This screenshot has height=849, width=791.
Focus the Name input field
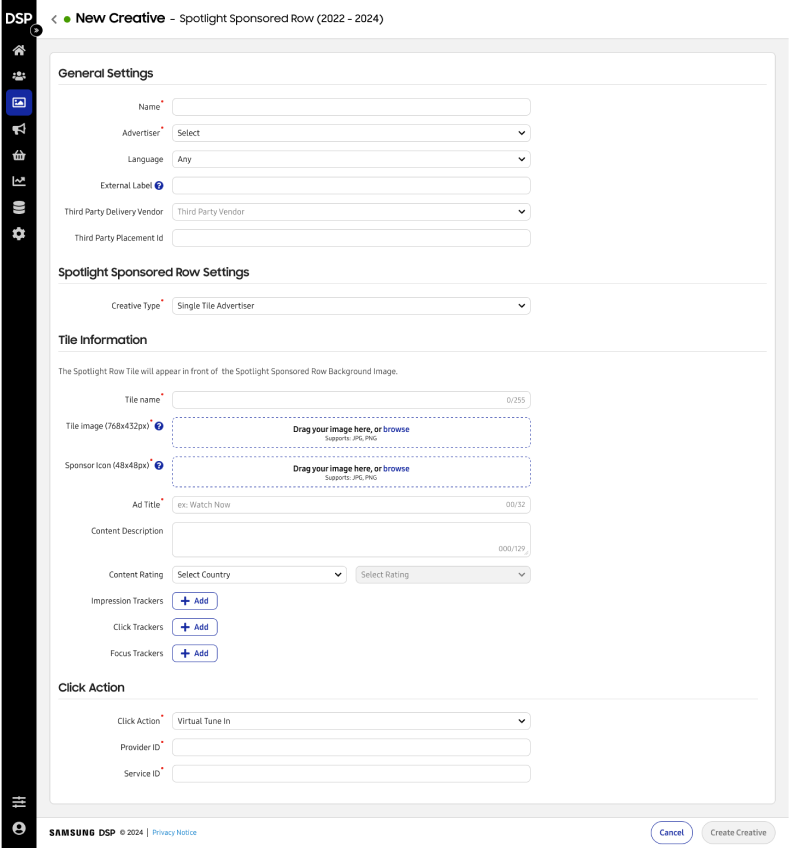point(351,107)
